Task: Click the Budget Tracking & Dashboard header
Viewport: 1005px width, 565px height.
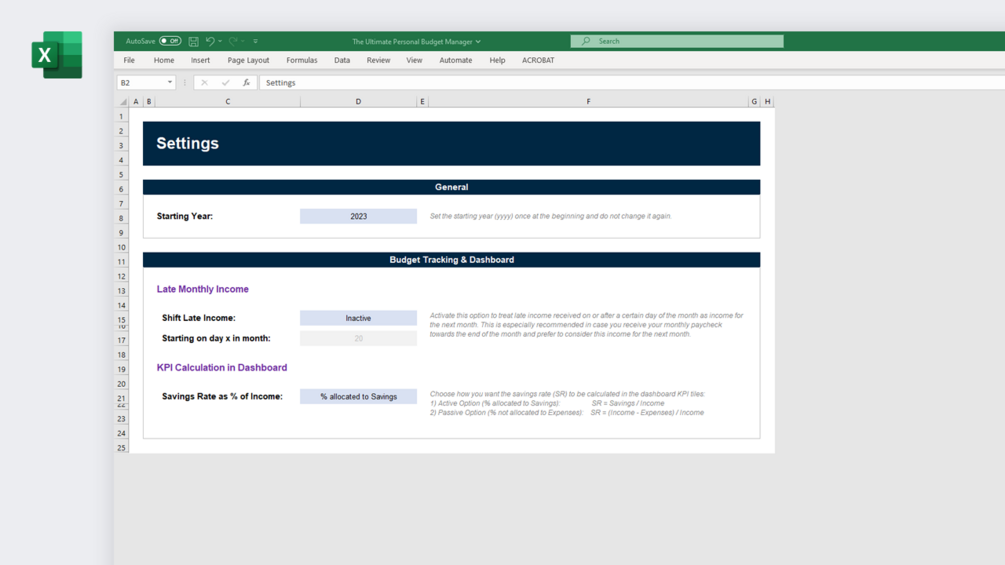Action: point(451,259)
